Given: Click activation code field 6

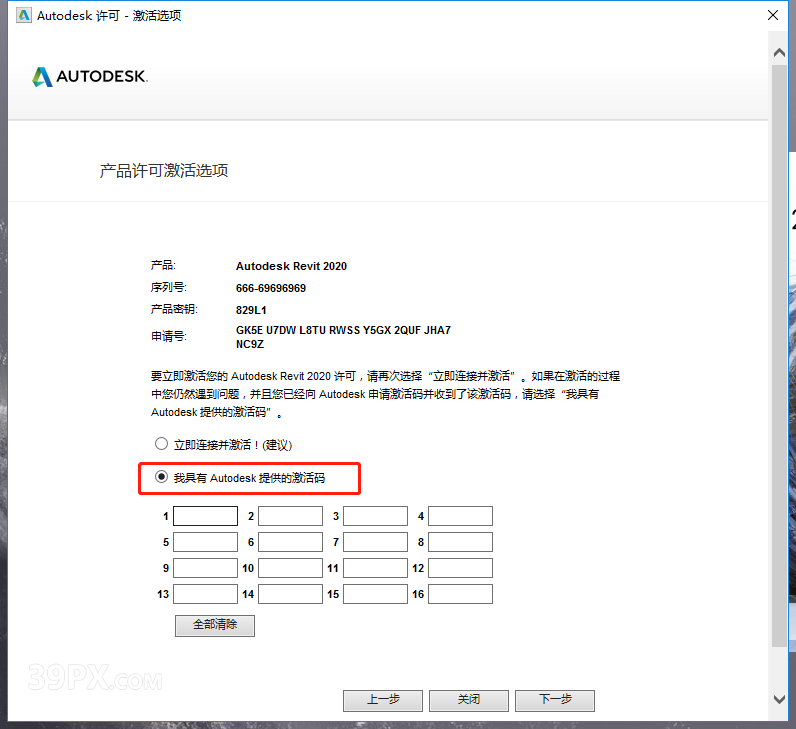Looking at the screenshot, I should (290, 542).
